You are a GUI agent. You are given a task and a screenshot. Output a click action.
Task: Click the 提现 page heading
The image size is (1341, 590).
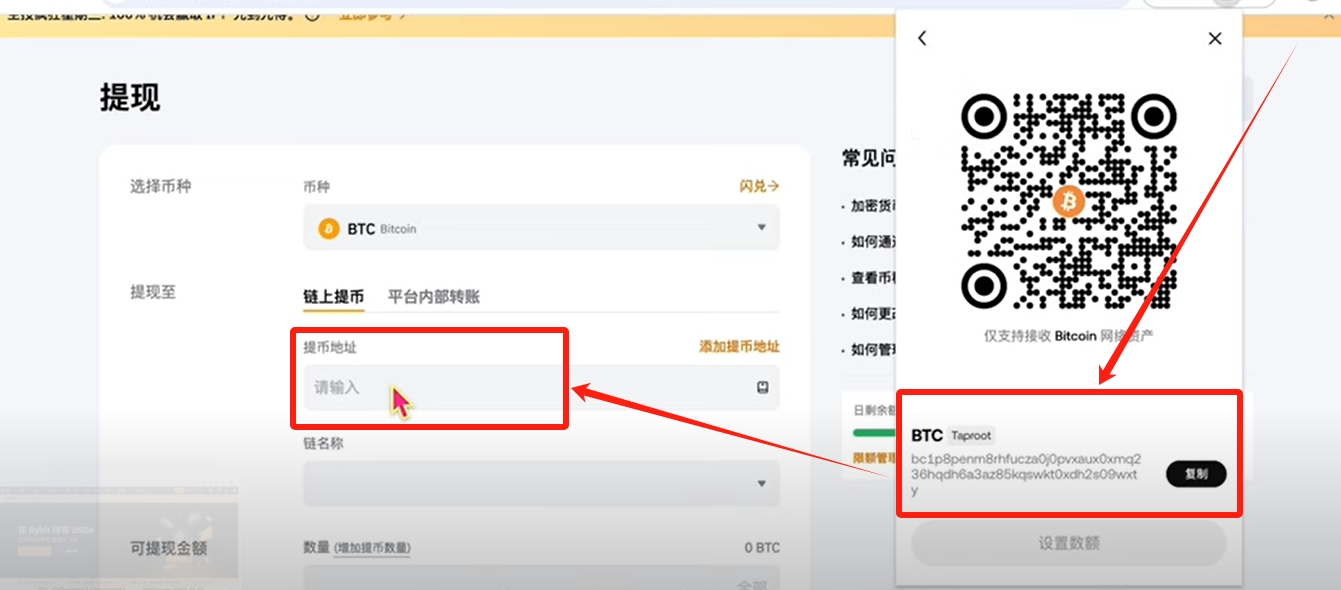coord(130,97)
